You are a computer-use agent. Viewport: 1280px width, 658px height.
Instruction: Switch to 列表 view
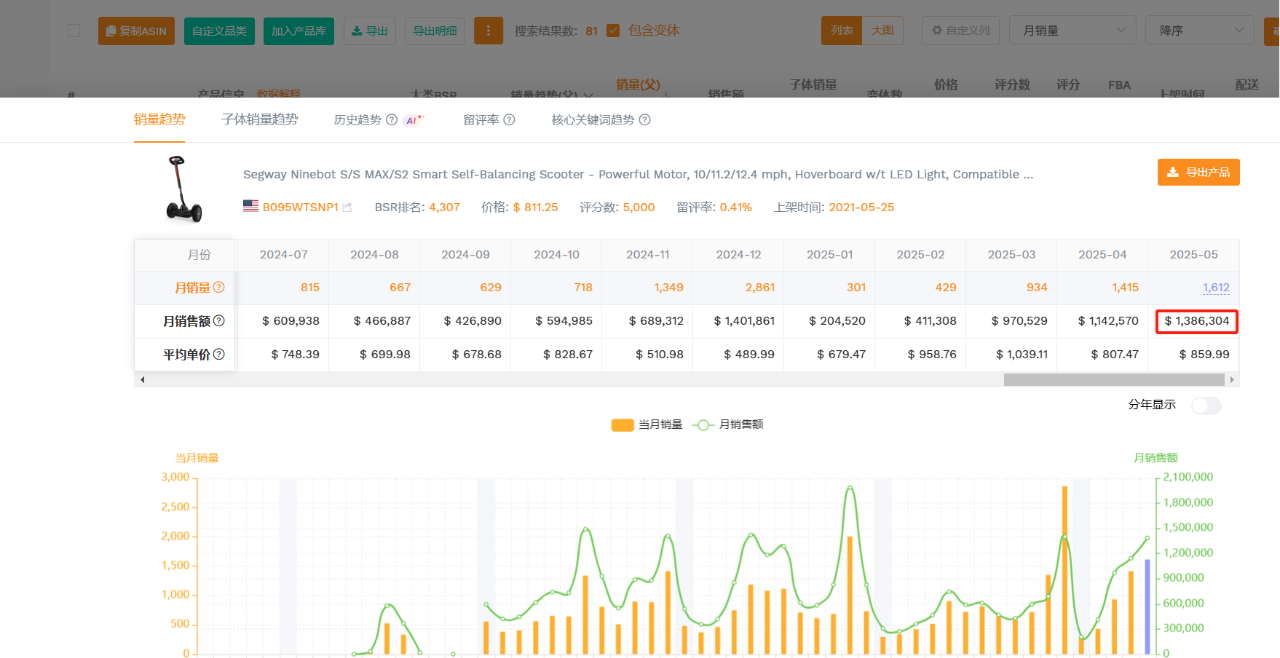pos(842,31)
